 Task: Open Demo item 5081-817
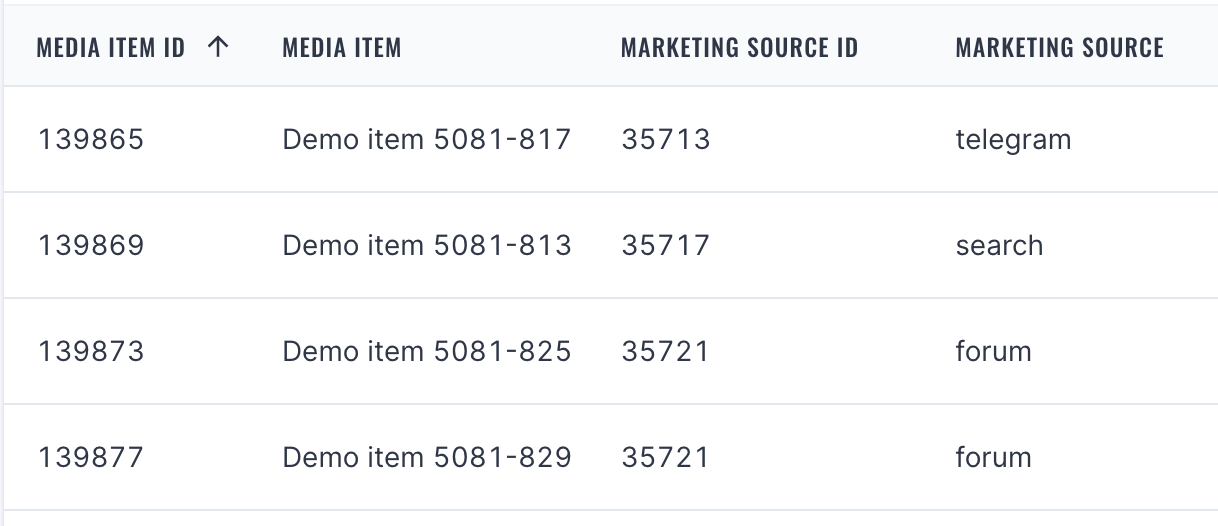pyautogui.click(x=427, y=139)
